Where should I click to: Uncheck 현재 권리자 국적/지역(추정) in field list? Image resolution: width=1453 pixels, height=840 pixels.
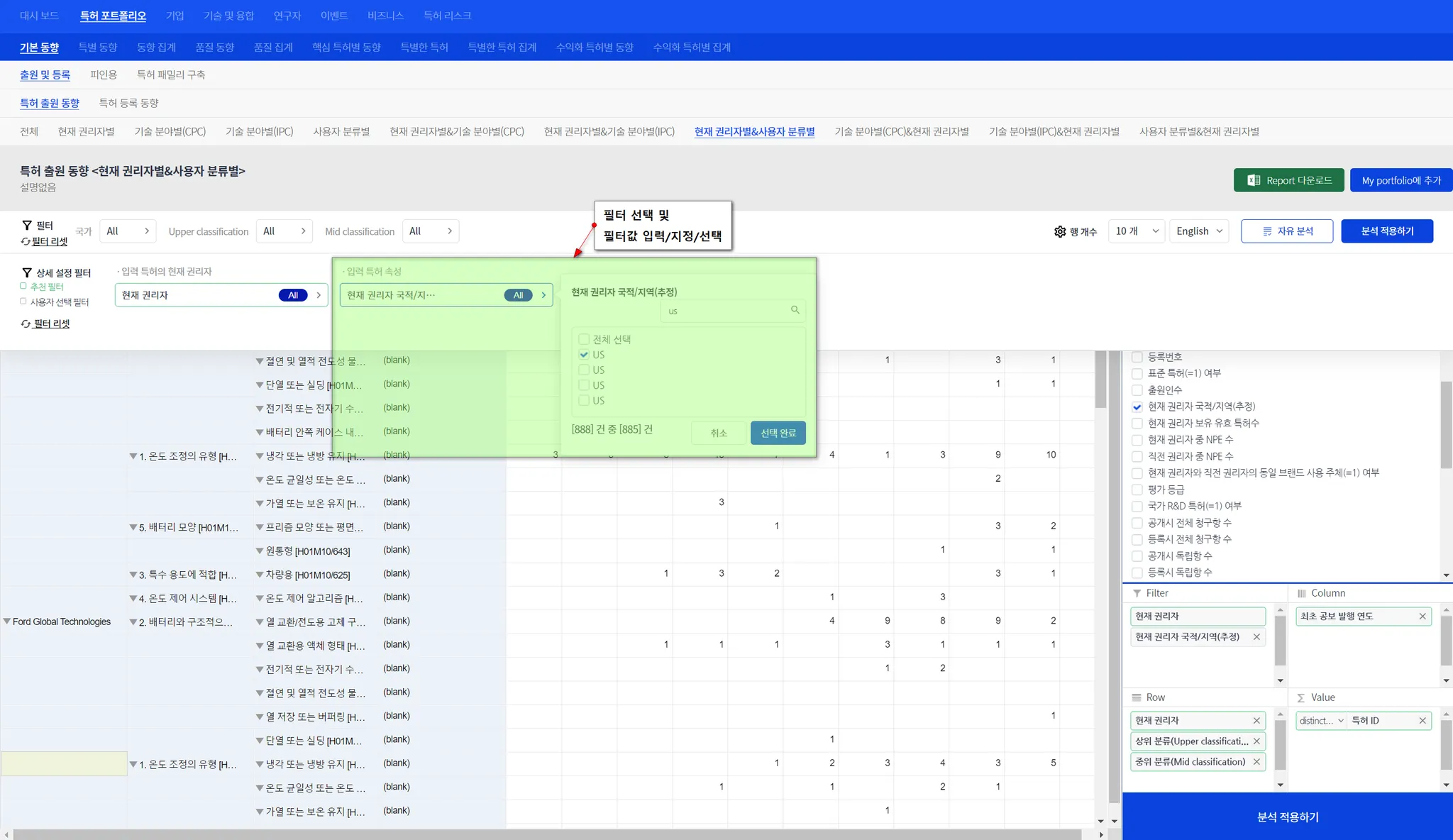pos(1137,407)
